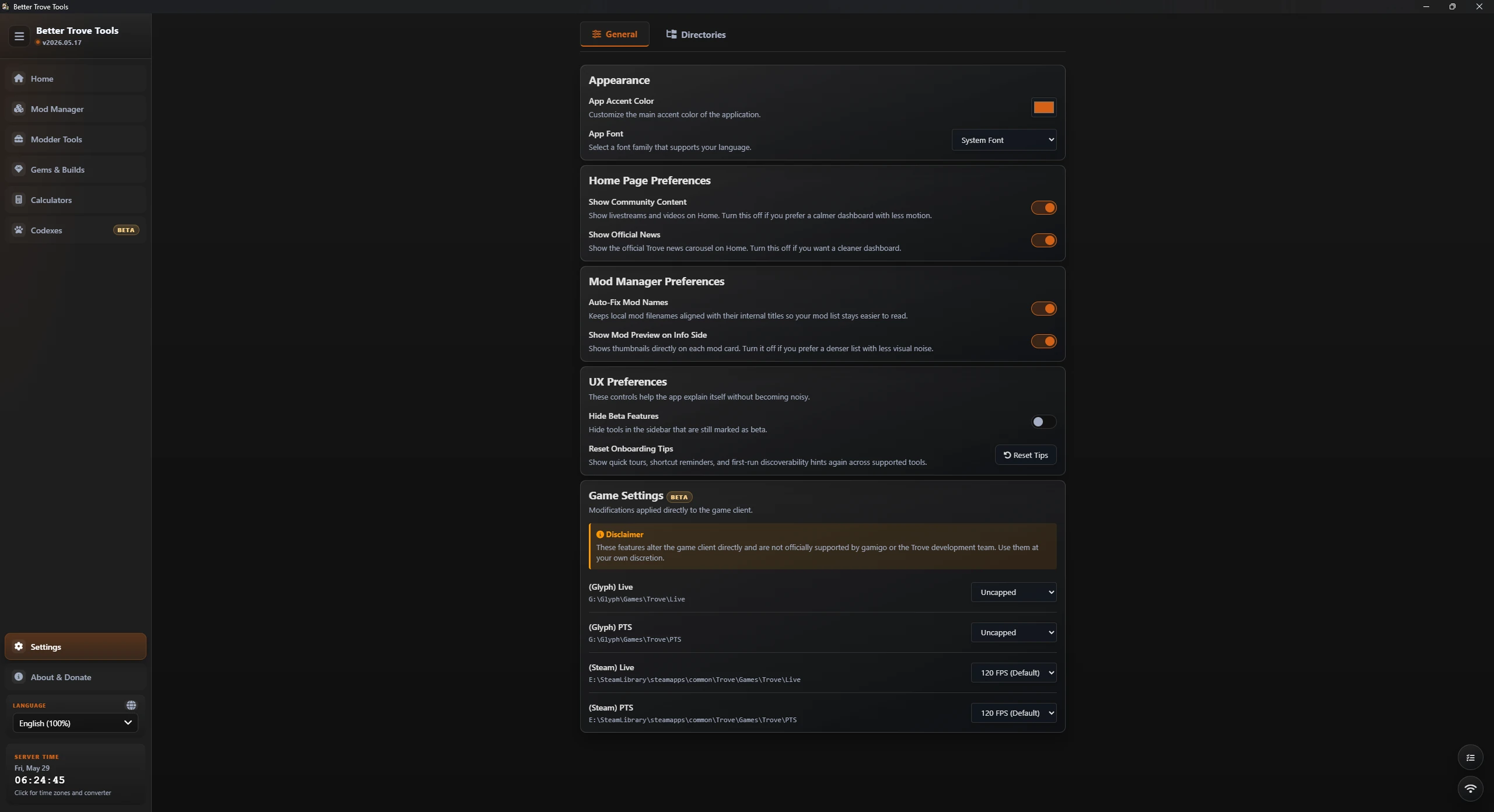Turn off Show Mod Preview on Info Side

point(1043,341)
